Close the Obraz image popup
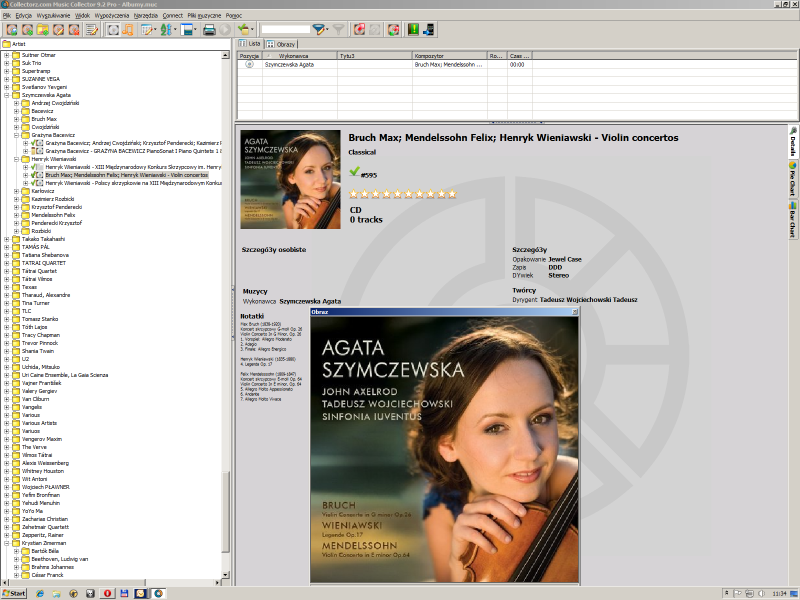 (574, 312)
